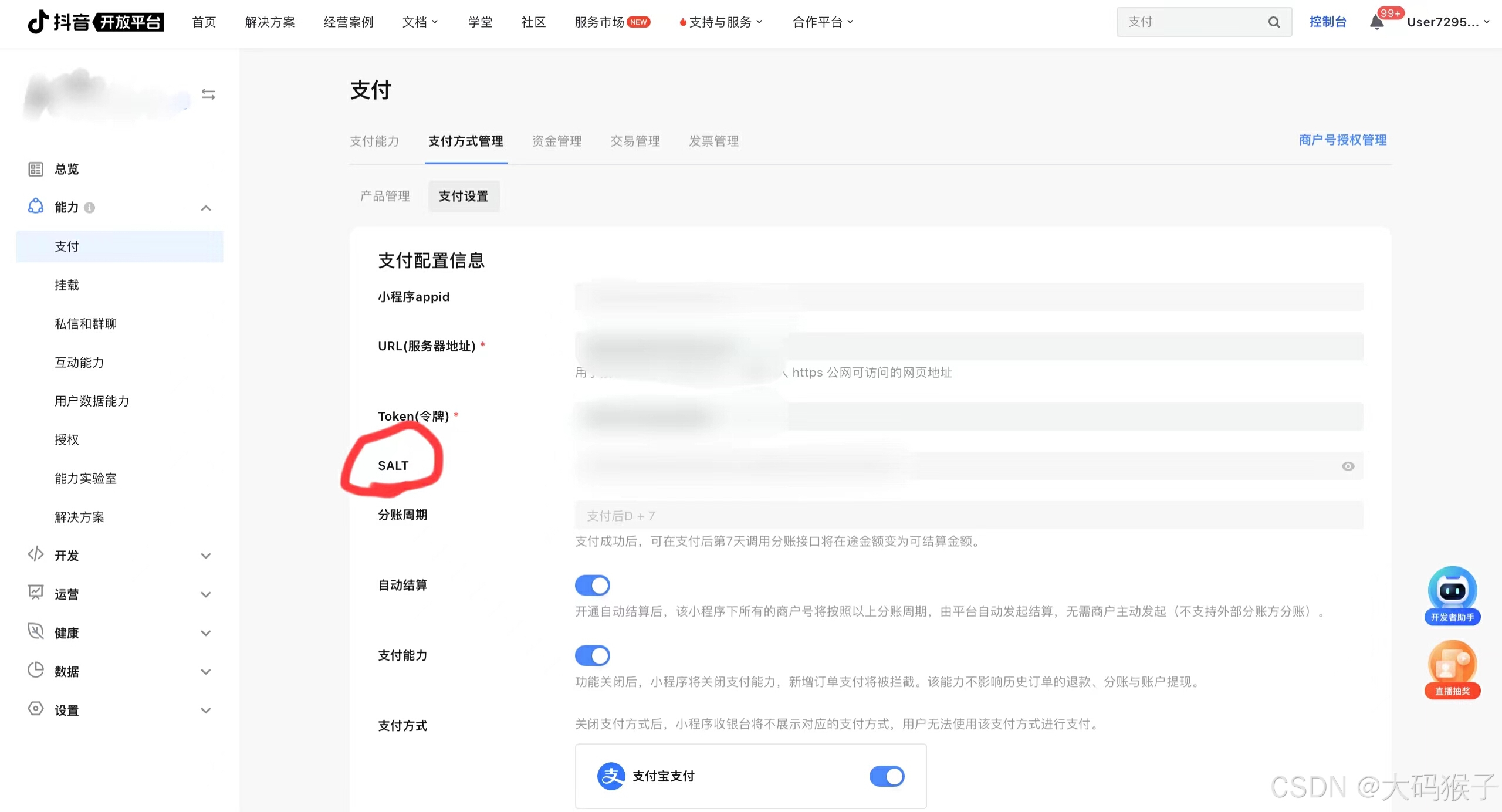Open the 商户号授权管理 link
The height and width of the screenshot is (812, 1502).
click(x=1342, y=140)
